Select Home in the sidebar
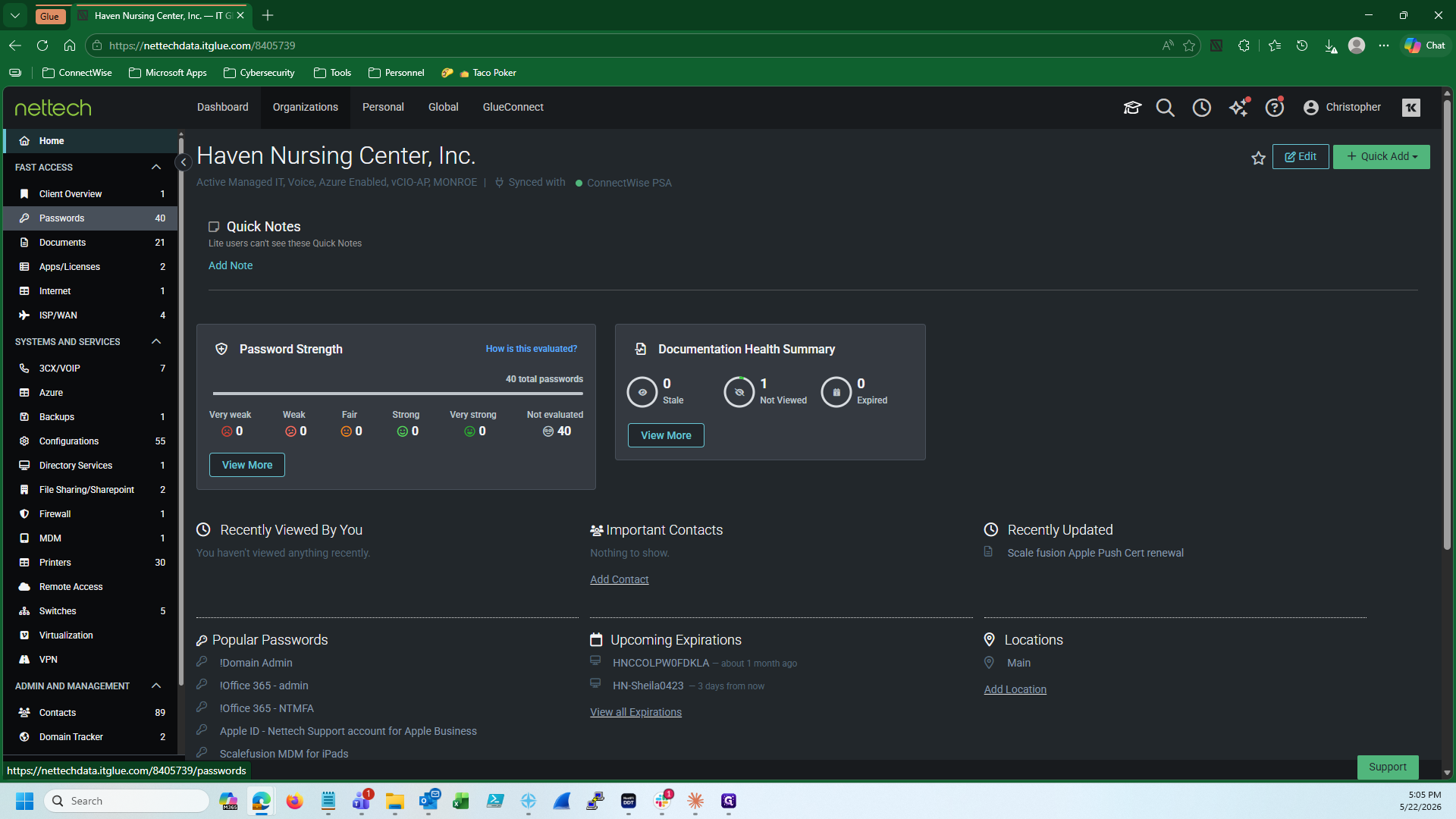Viewport: 1456px width, 819px height. pyautogui.click(x=91, y=141)
